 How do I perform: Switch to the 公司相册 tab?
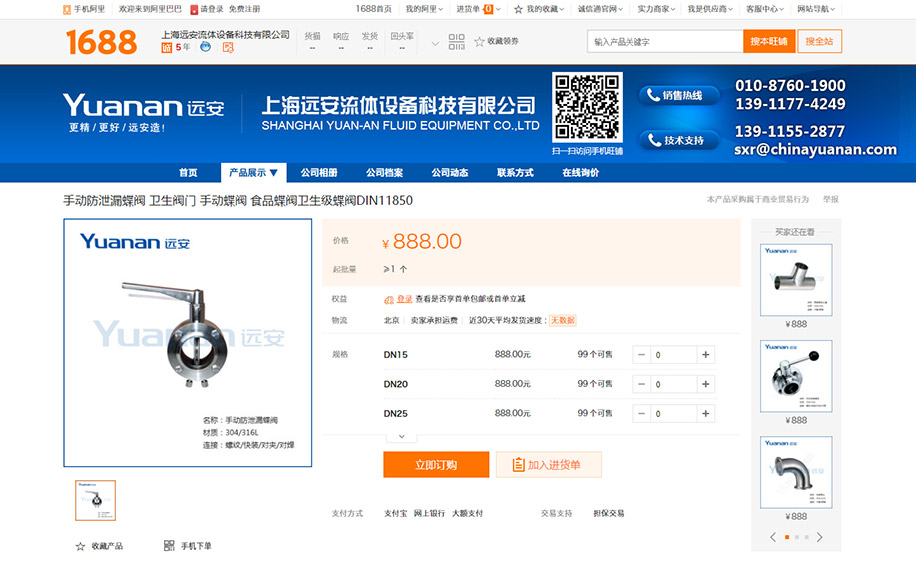tap(319, 172)
